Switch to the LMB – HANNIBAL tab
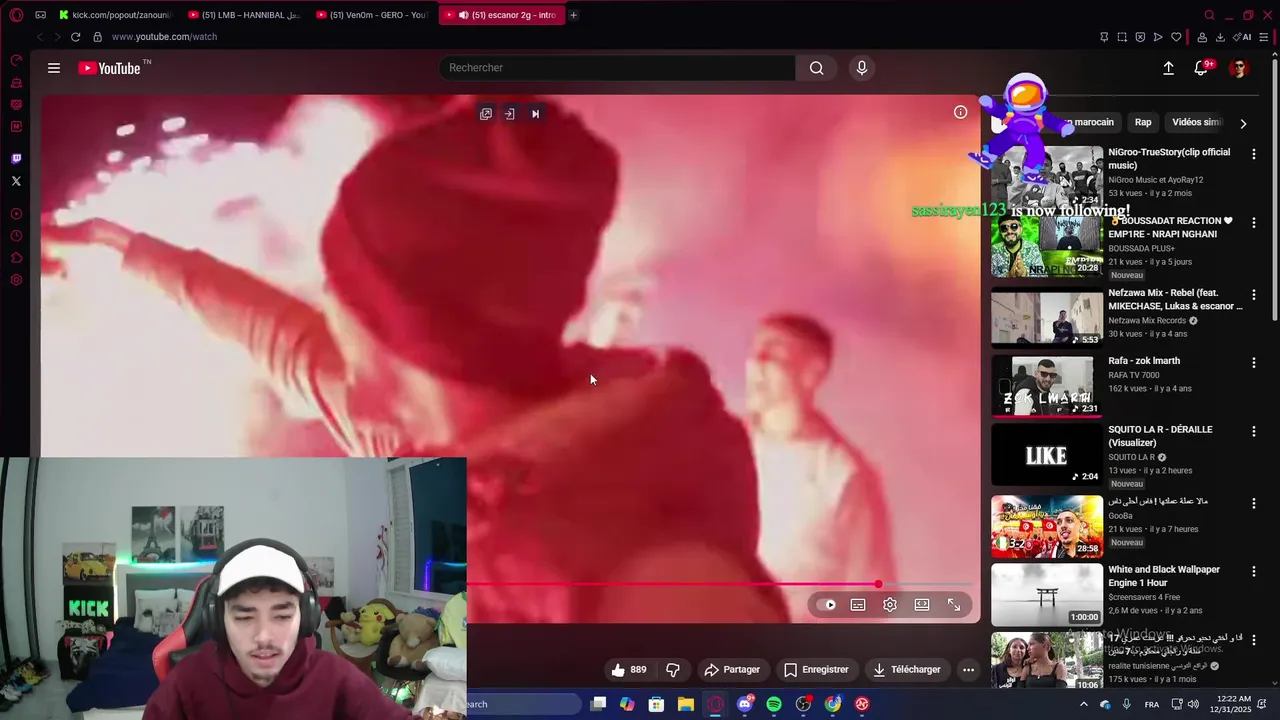1280x720 pixels. click(x=244, y=15)
